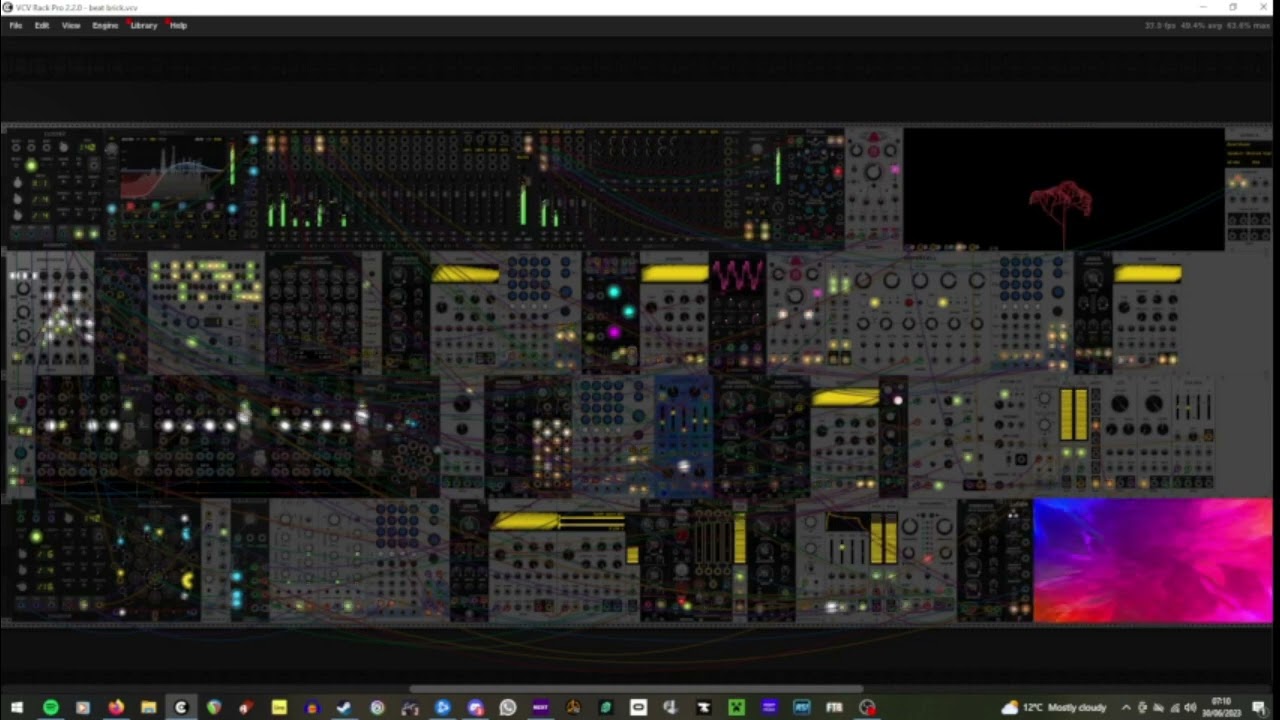Screen dimensions: 1280x720
Task: Click the red tree visualizer display
Action: point(1064,188)
